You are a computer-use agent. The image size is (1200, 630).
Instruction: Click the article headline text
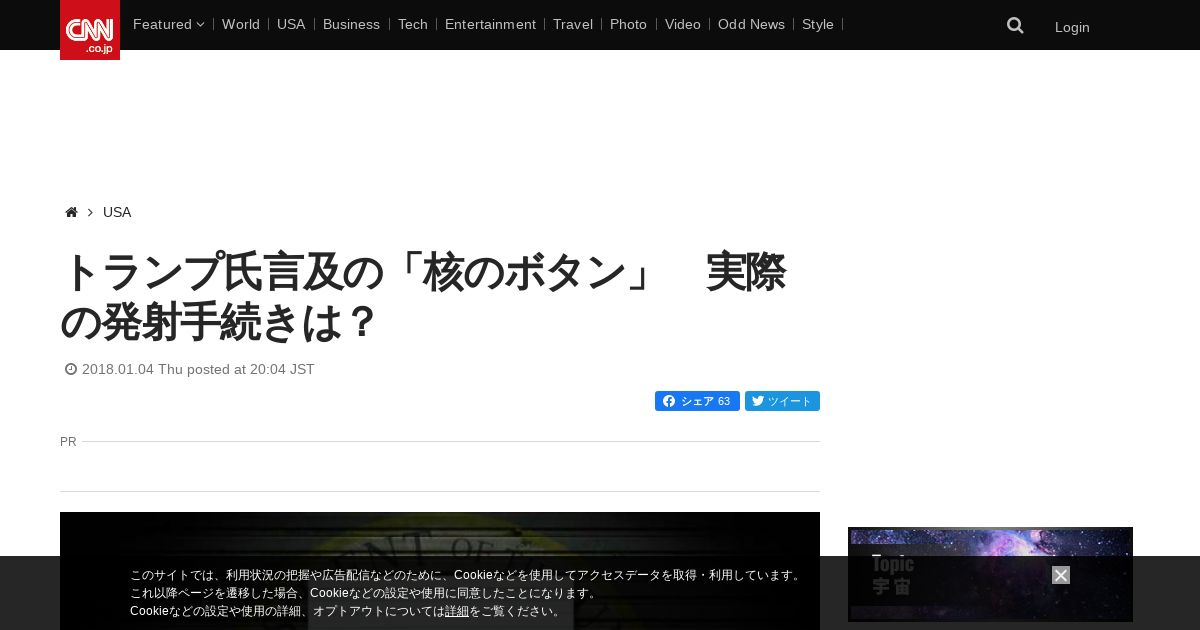click(x=423, y=297)
